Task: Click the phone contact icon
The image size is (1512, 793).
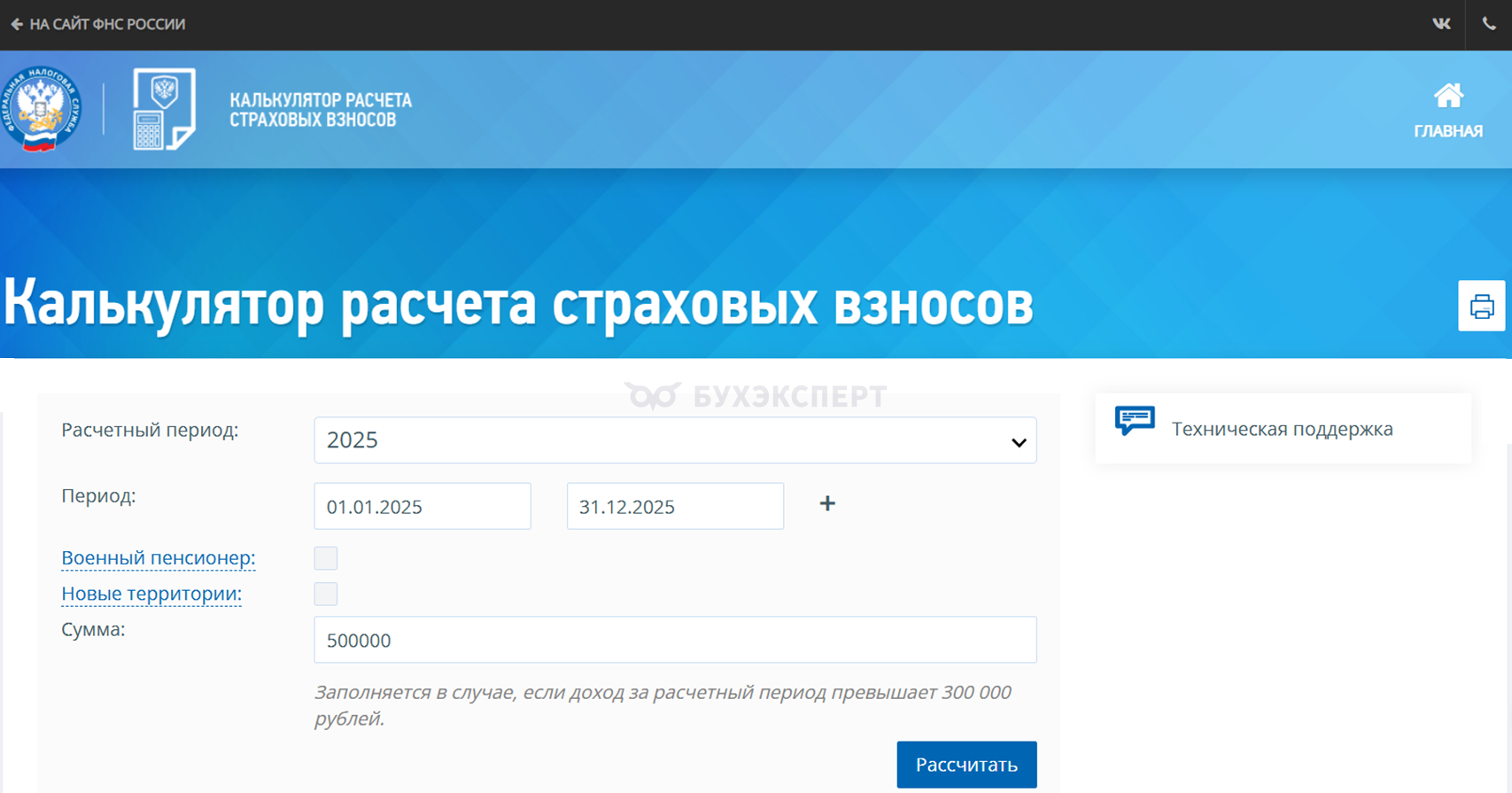Action: coord(1489,24)
